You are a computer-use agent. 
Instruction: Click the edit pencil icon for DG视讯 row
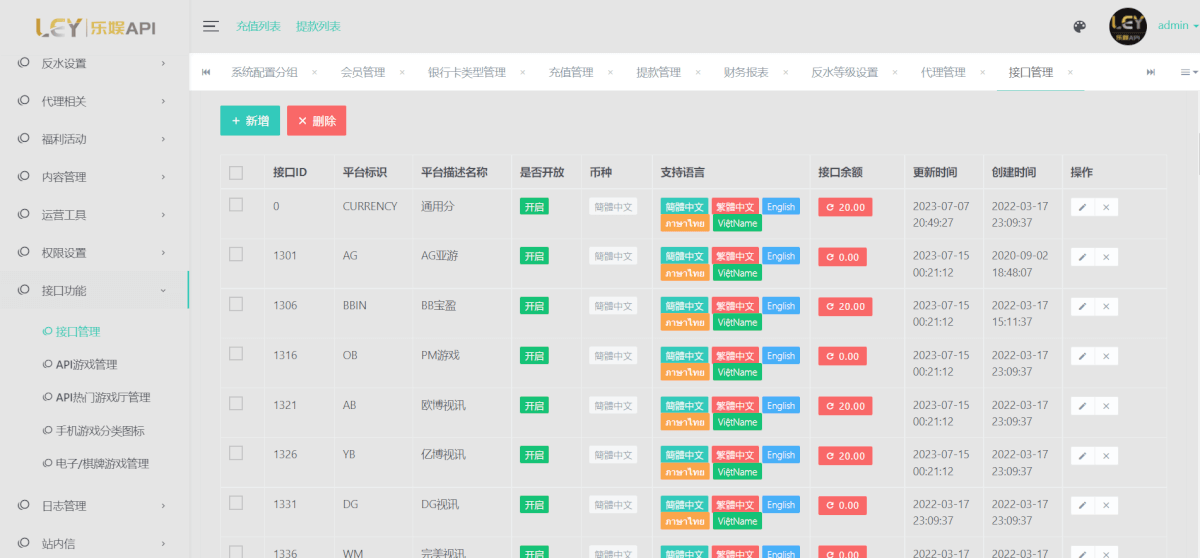click(x=1081, y=505)
